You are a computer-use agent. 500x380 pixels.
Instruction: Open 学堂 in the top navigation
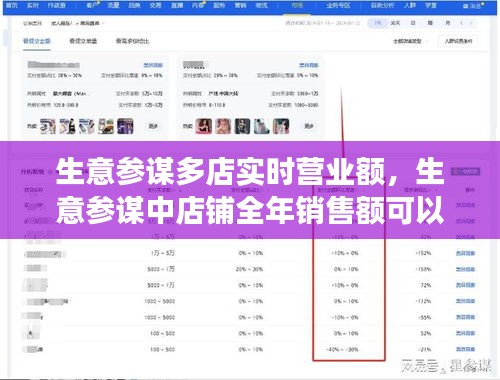pos(431,5)
